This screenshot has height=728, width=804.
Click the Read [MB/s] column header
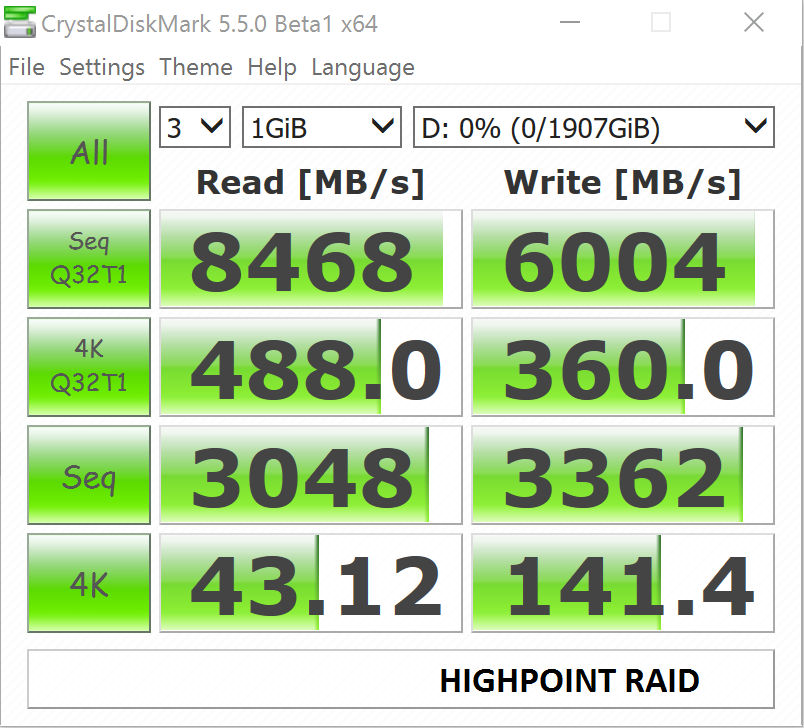pyautogui.click(x=311, y=183)
